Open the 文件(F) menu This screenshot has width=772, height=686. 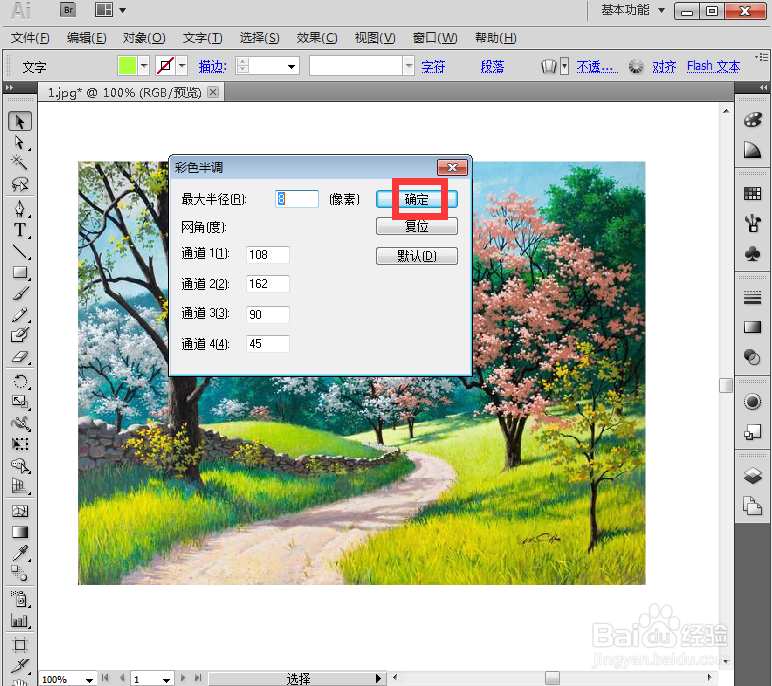(x=31, y=38)
